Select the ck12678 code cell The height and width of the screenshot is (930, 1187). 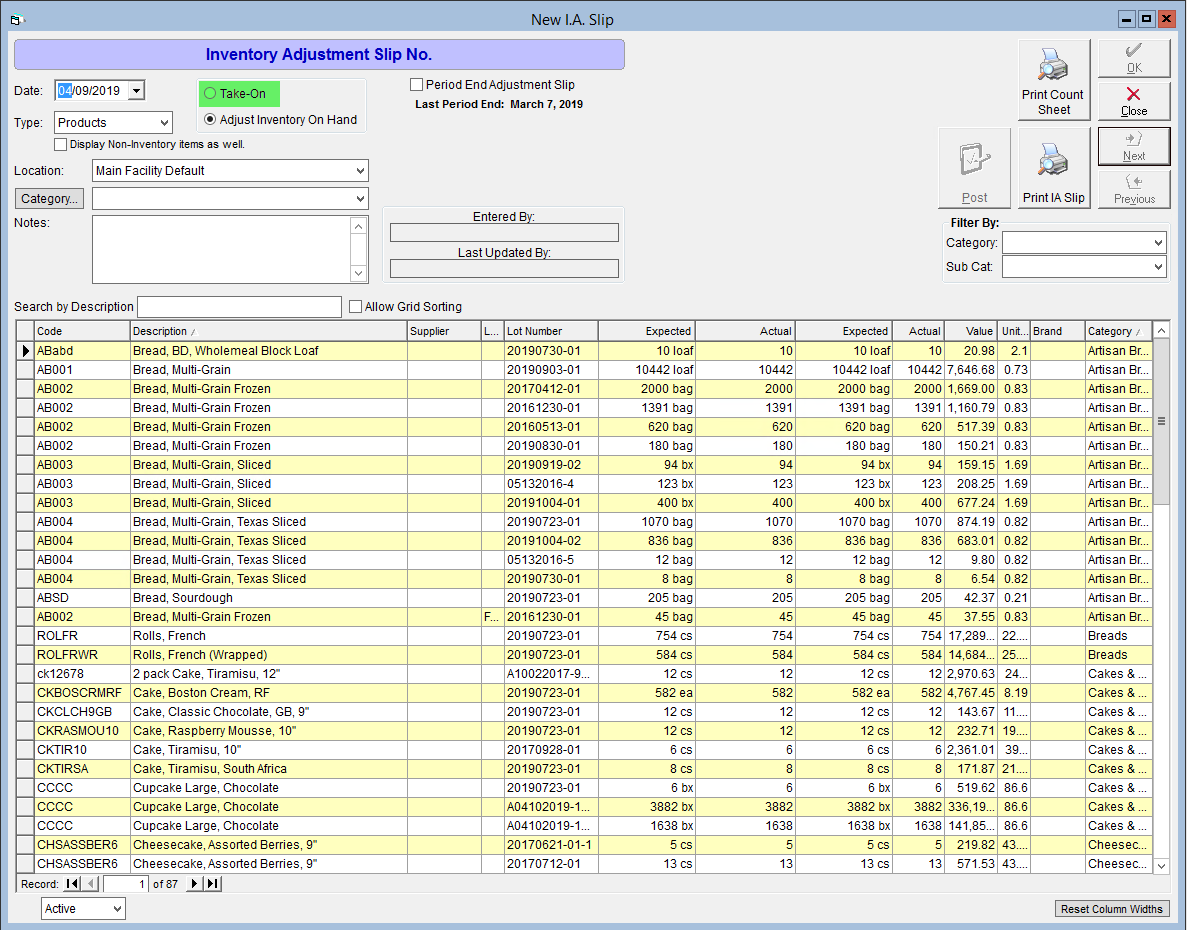point(83,673)
